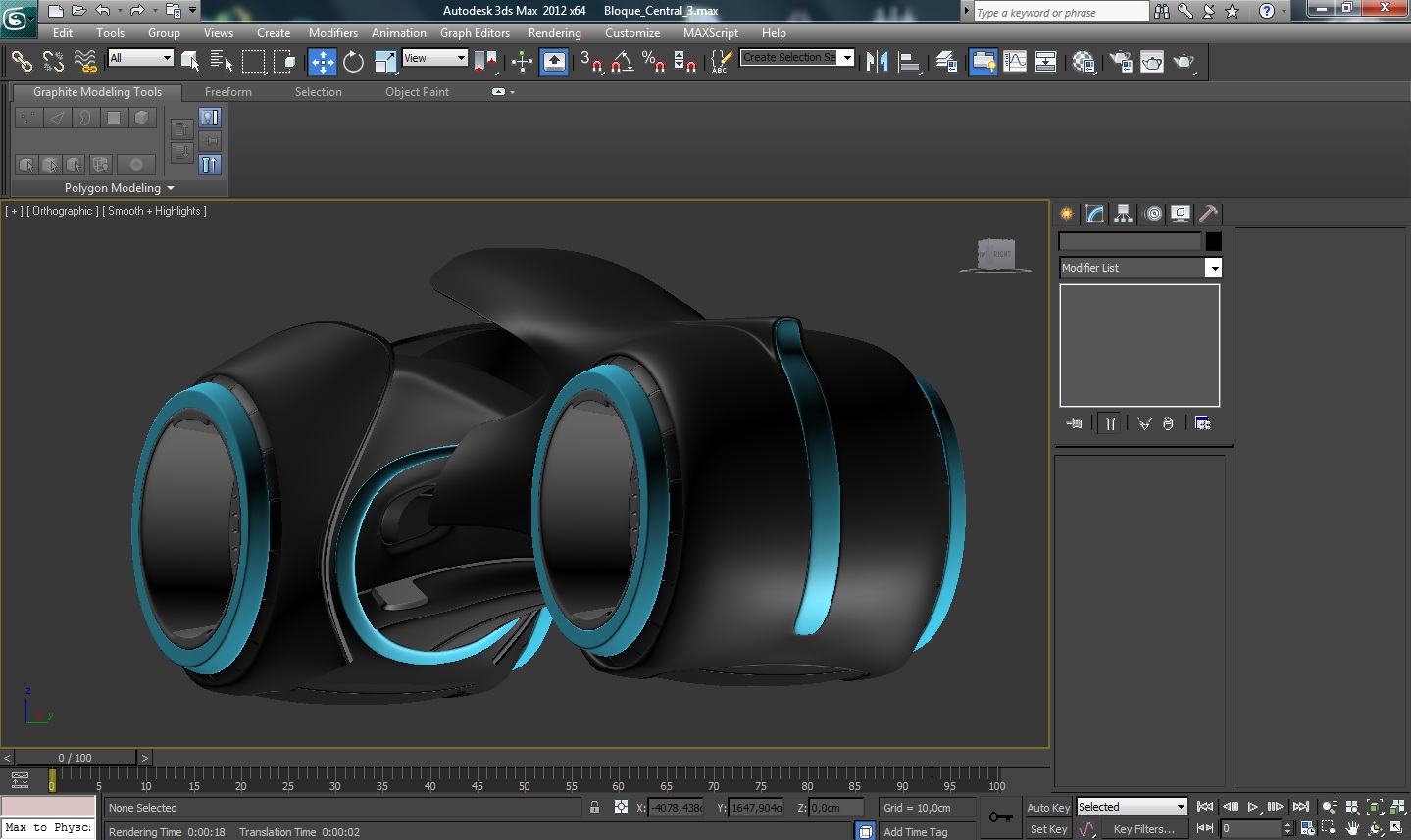
Task: Select the Select and Rotate tool
Action: [353, 62]
